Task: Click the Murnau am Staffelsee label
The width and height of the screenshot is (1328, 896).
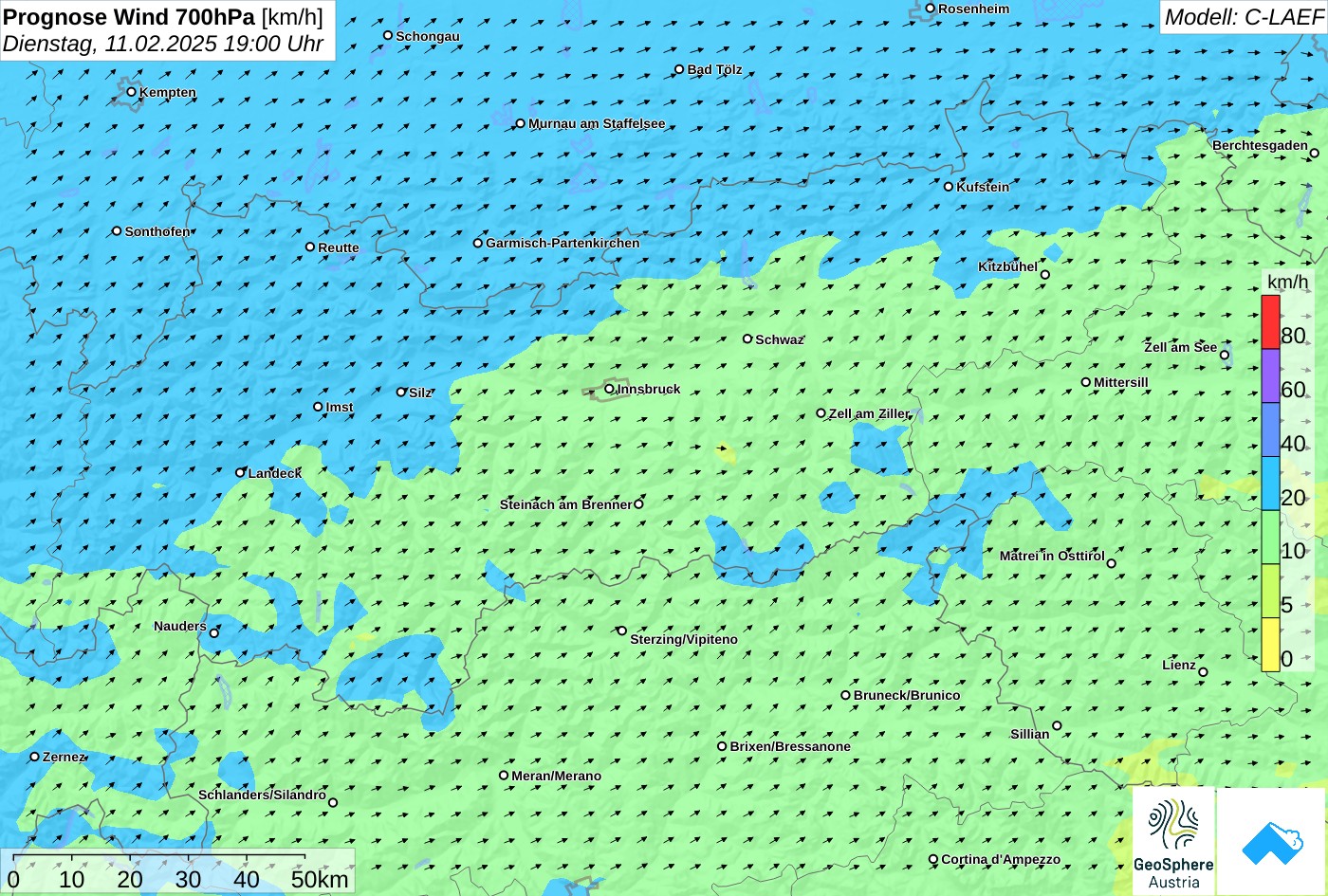Action: (597, 123)
